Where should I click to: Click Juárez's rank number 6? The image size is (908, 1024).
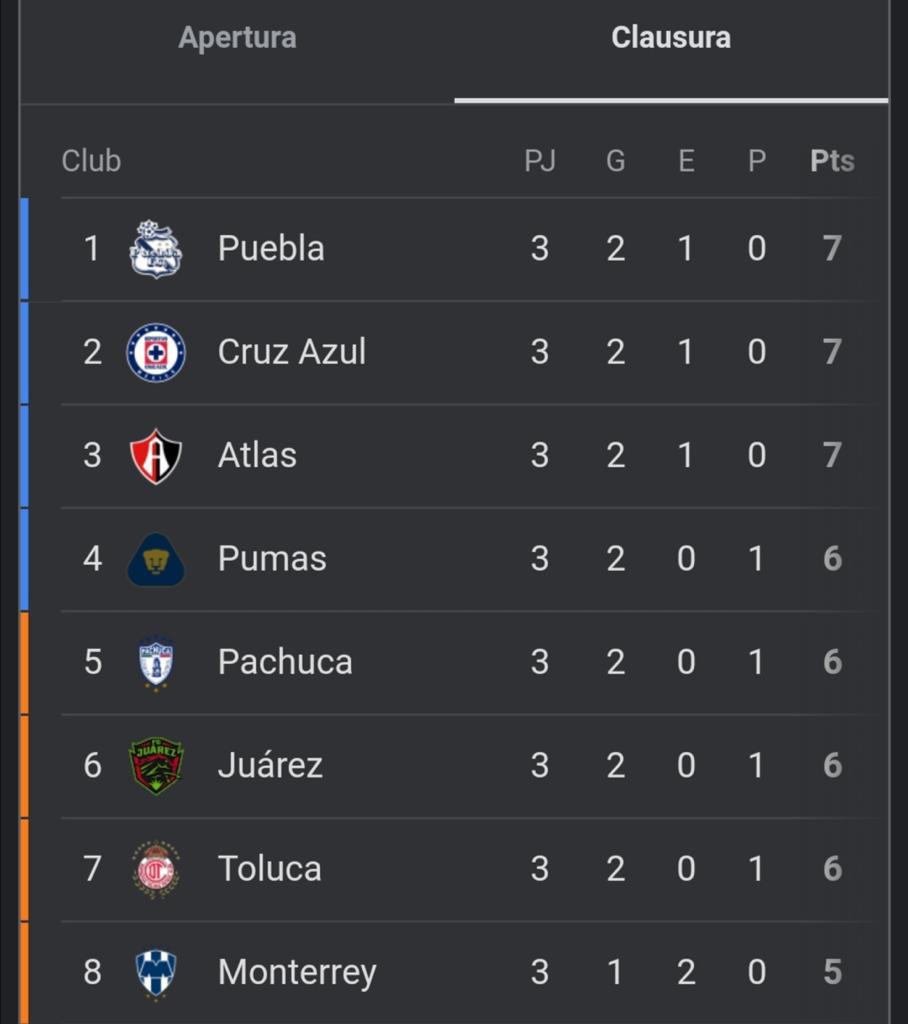coord(93,766)
